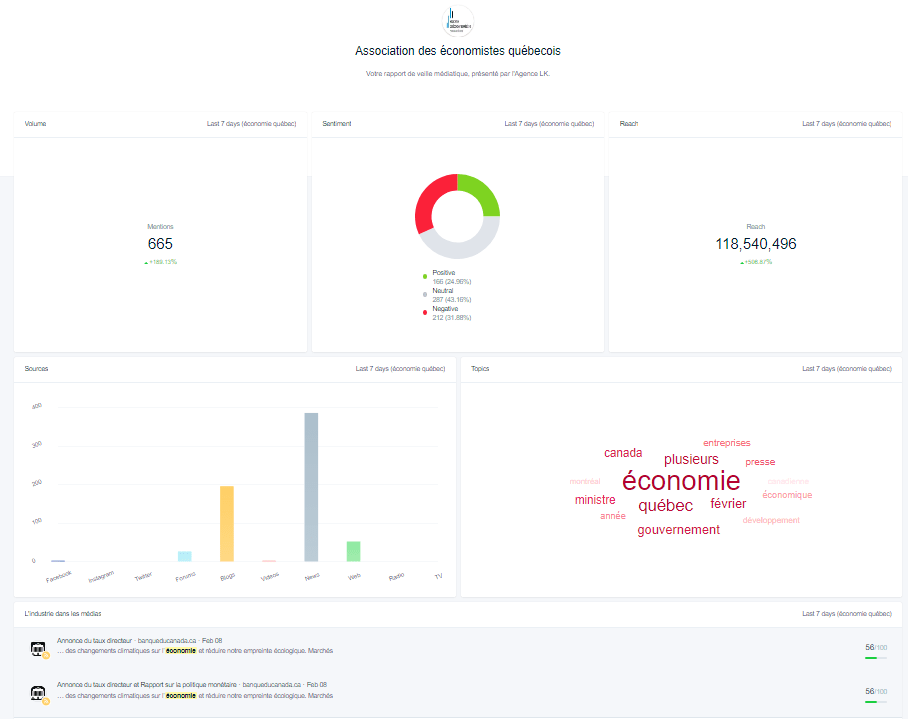Click the green up arrow under Reach
The height and width of the screenshot is (719, 908).
742,262
